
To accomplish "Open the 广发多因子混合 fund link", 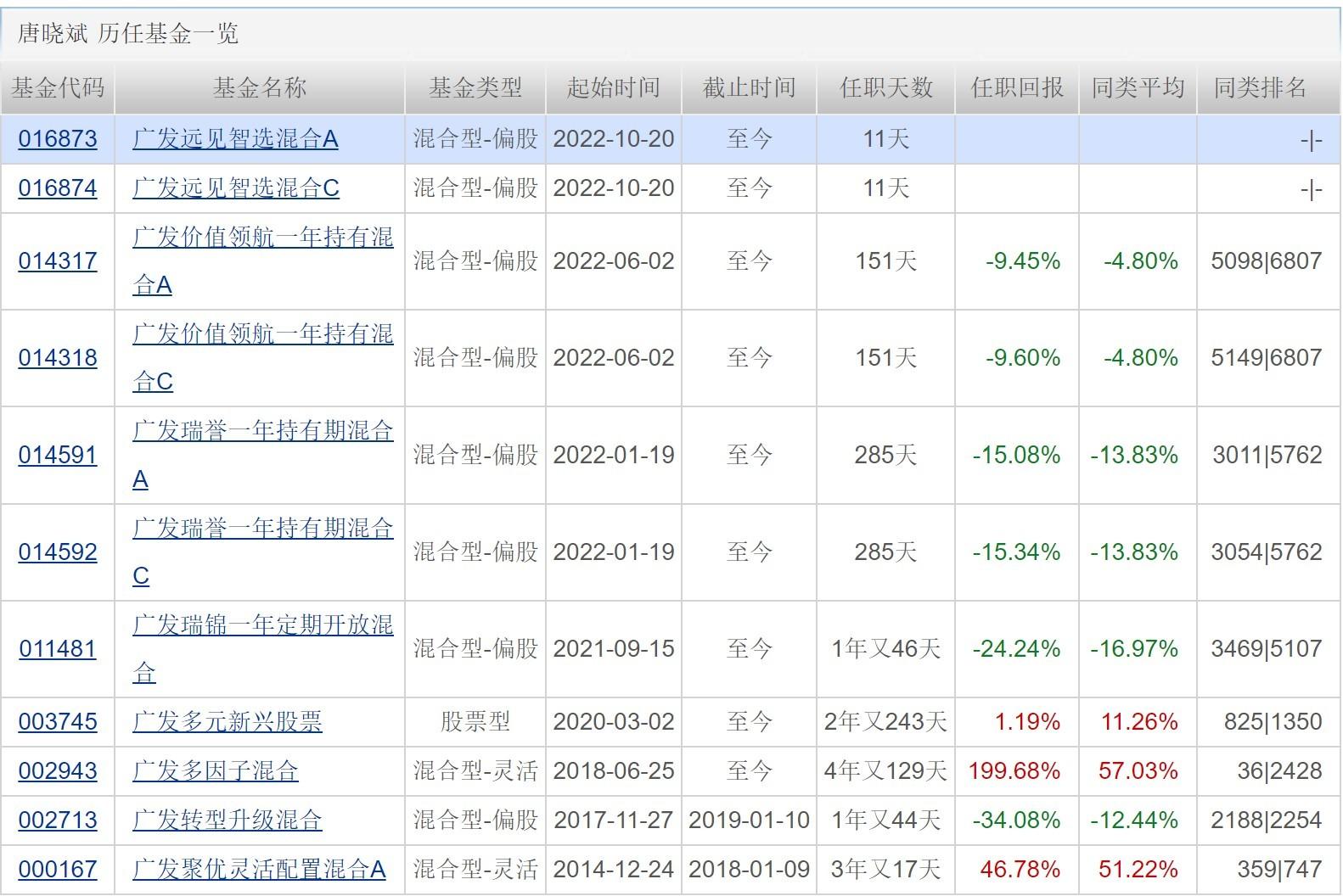I will tap(216, 771).
